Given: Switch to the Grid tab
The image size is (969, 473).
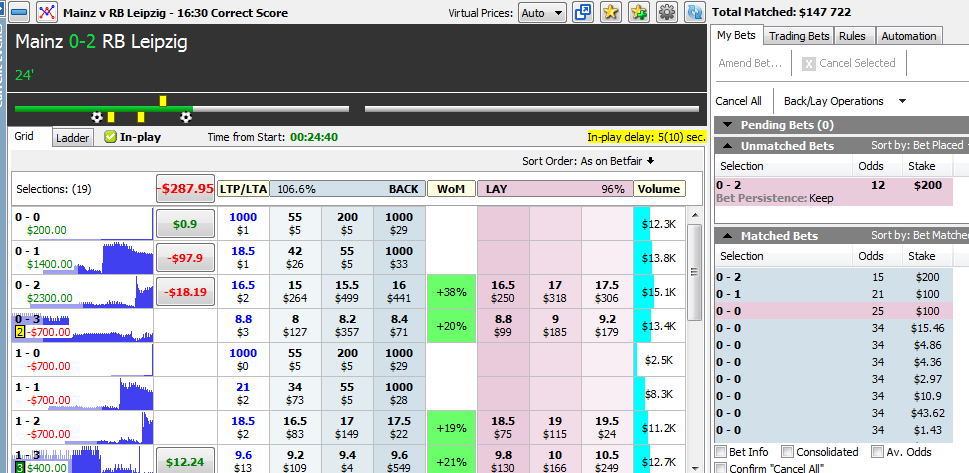Looking at the screenshot, I should click(x=25, y=137).
